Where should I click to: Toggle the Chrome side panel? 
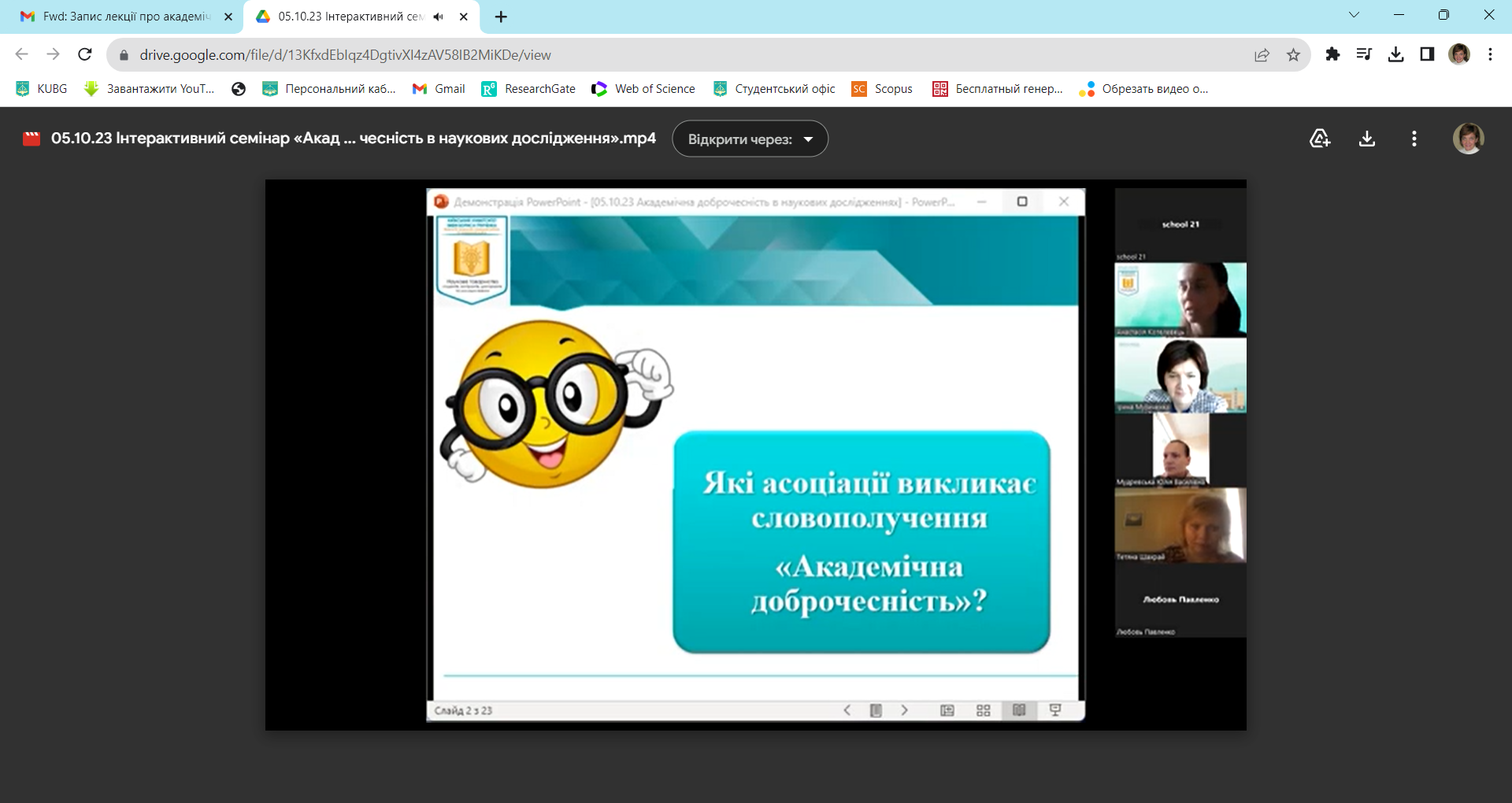point(1426,54)
